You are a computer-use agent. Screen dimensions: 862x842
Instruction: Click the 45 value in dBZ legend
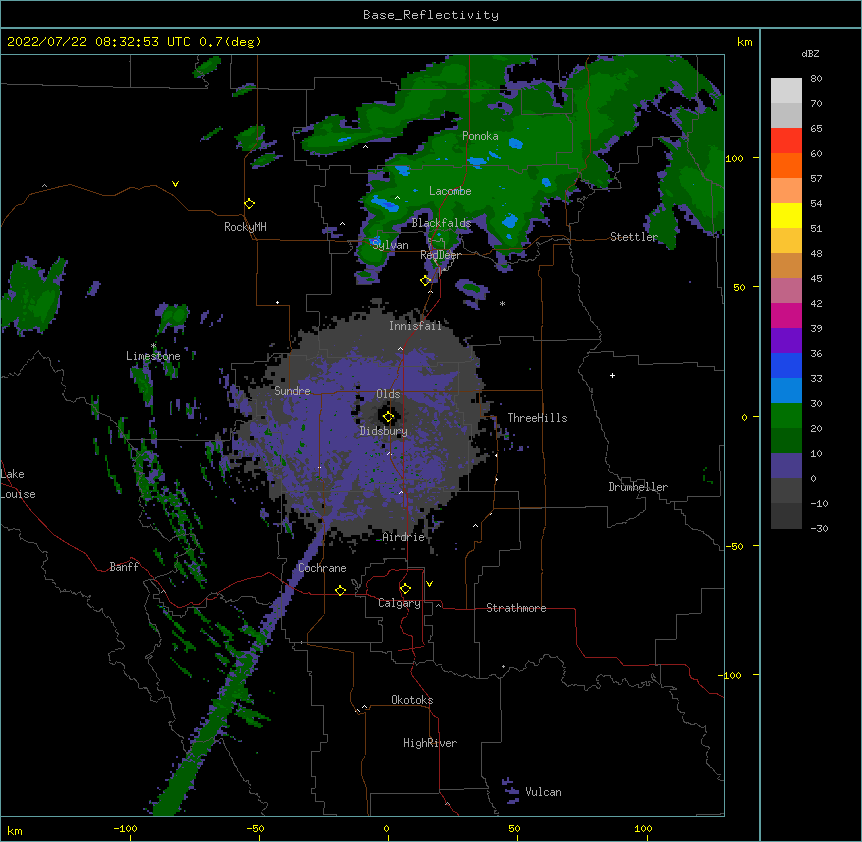click(816, 279)
